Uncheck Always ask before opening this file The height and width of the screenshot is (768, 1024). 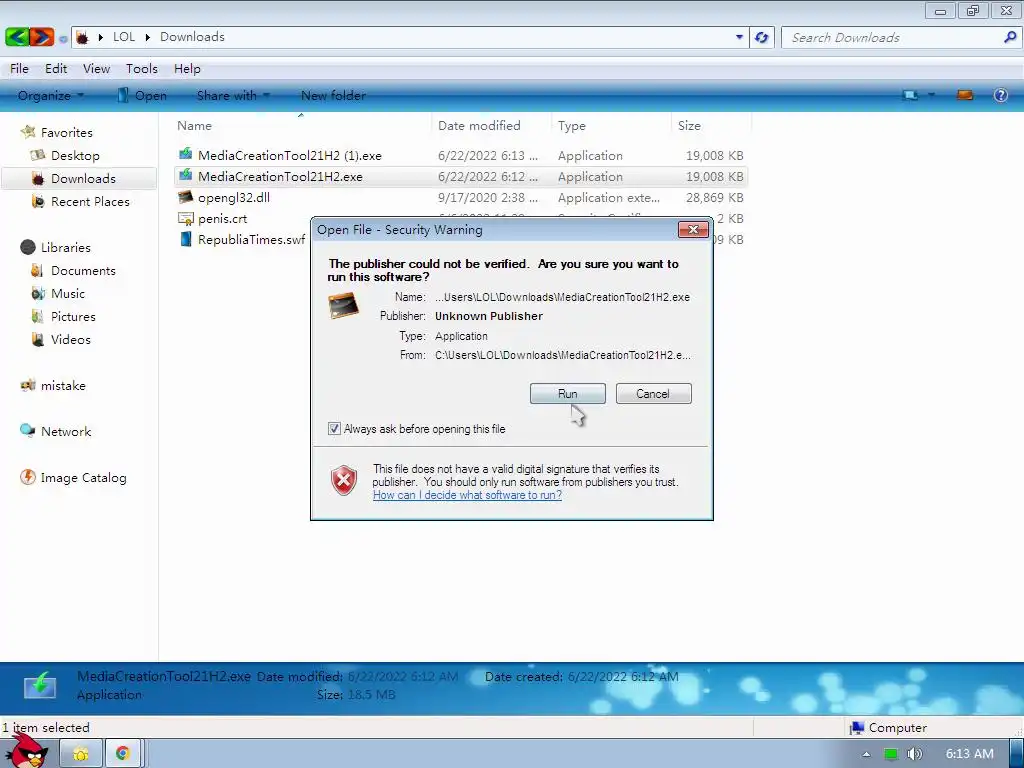pyautogui.click(x=334, y=429)
